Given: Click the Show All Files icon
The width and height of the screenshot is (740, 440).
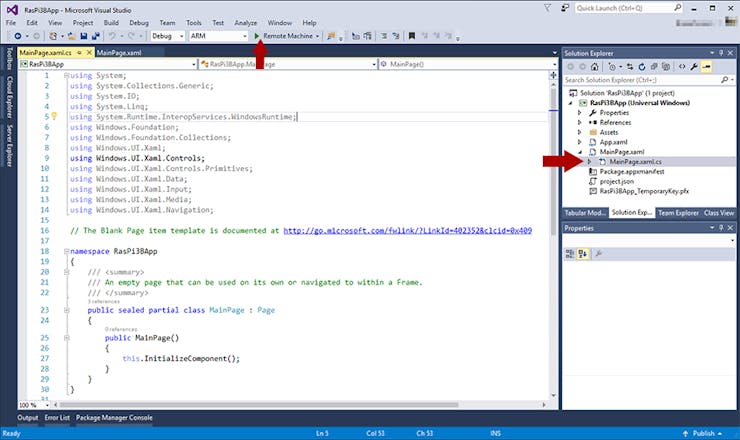Looking at the screenshot, I should 666,67.
